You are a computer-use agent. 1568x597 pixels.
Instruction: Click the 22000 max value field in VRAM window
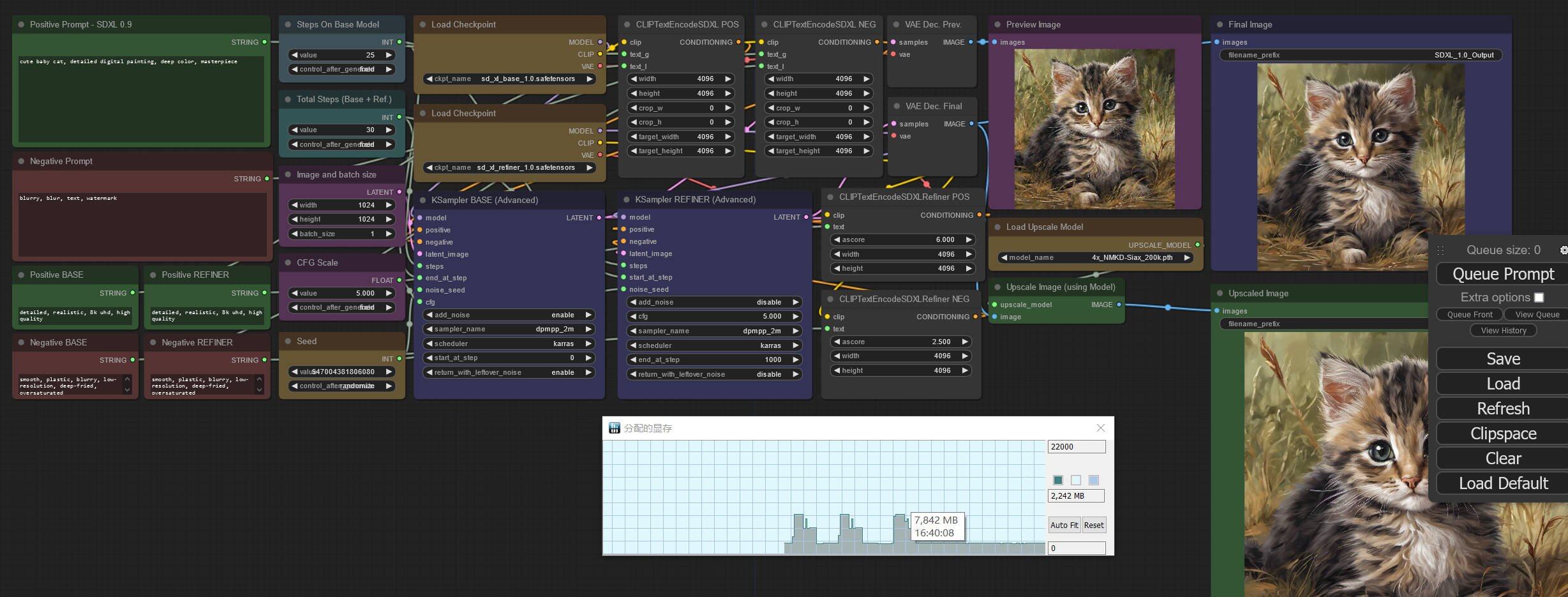click(1076, 447)
